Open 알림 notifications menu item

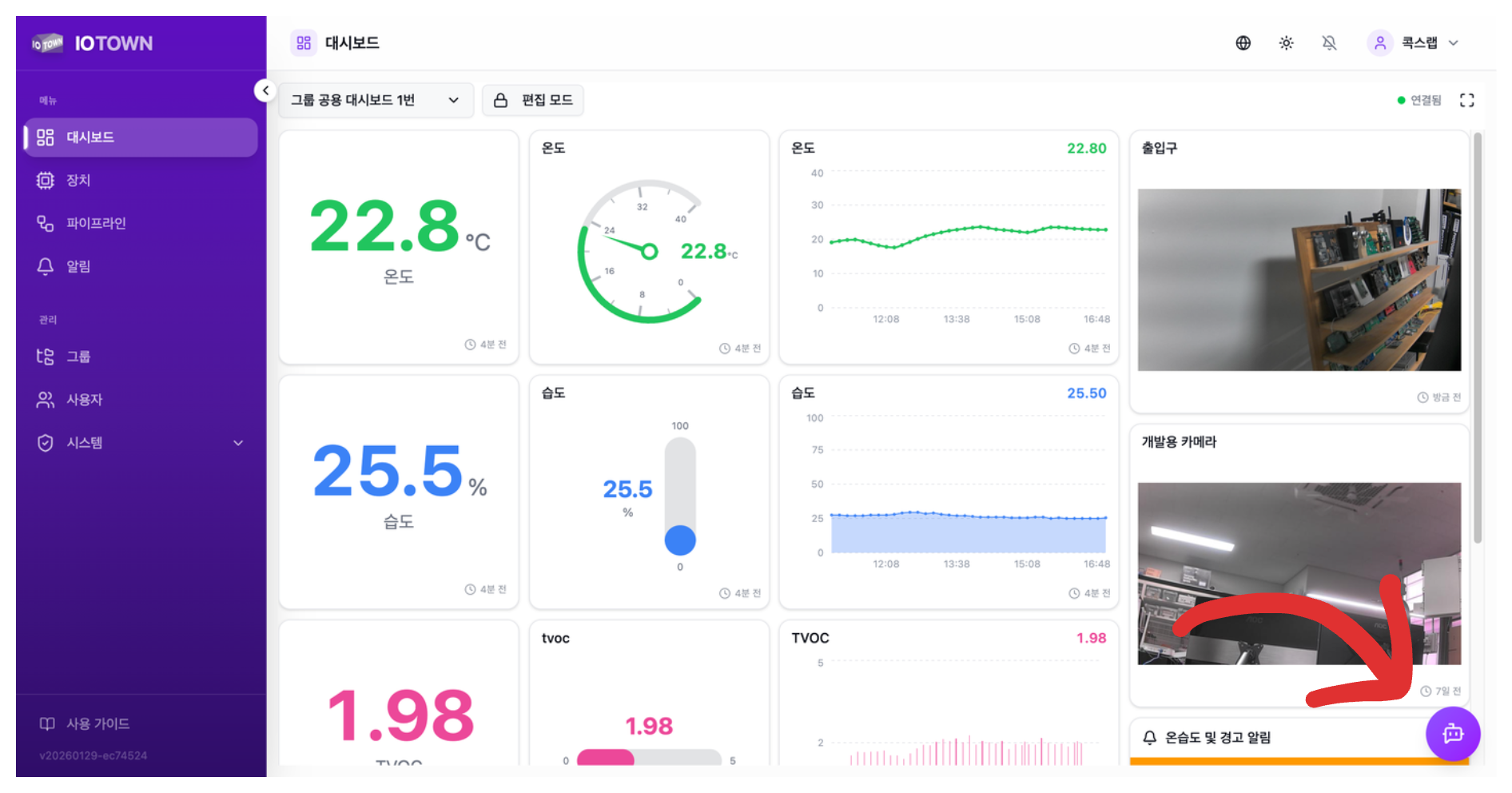click(x=141, y=266)
